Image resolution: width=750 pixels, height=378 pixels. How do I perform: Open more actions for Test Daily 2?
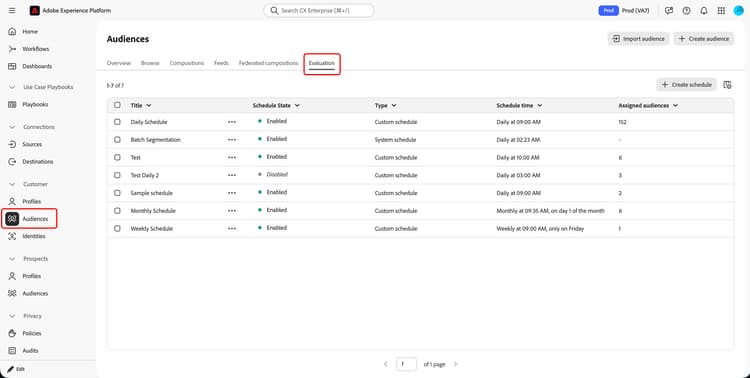pyautogui.click(x=232, y=175)
